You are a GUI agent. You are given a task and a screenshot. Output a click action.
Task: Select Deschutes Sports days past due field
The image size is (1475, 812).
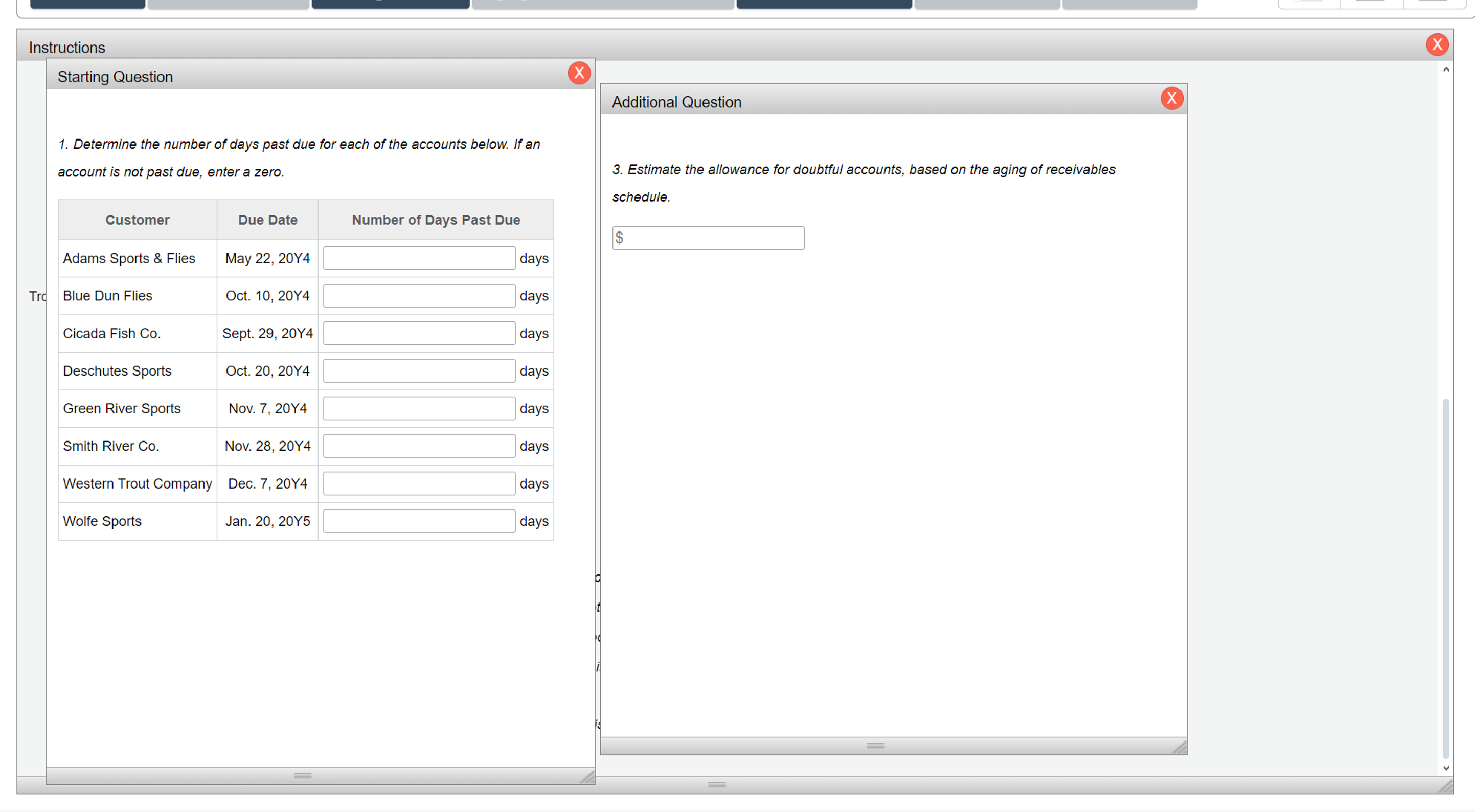pos(419,371)
